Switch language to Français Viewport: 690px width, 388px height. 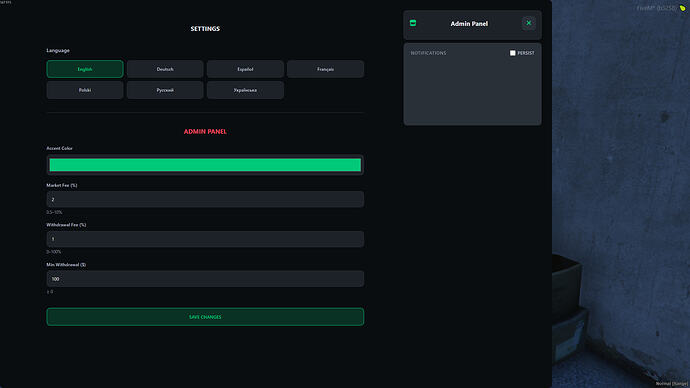click(325, 69)
